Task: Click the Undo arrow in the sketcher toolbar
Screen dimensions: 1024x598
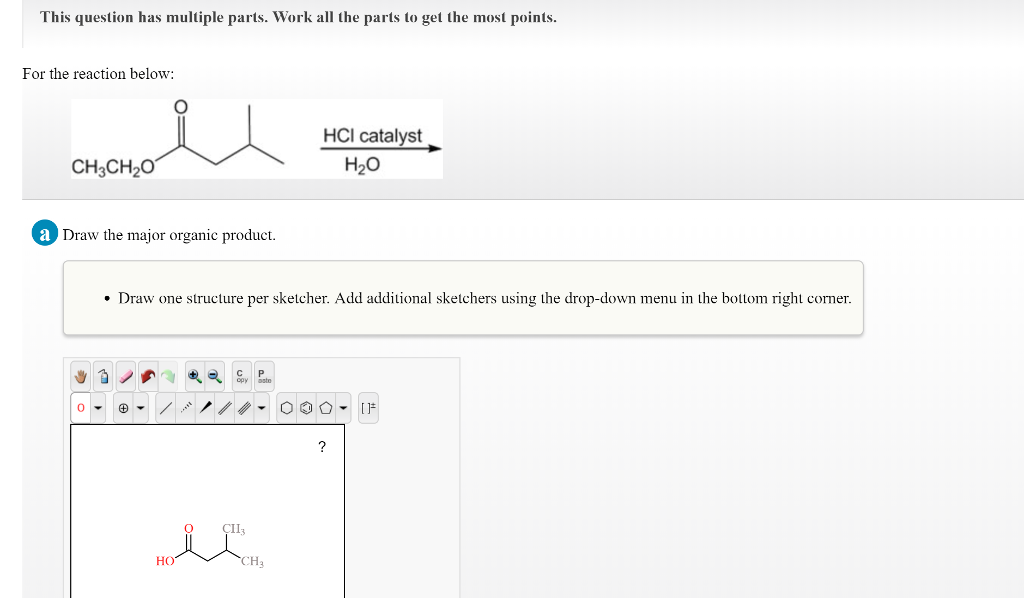Action: (149, 377)
